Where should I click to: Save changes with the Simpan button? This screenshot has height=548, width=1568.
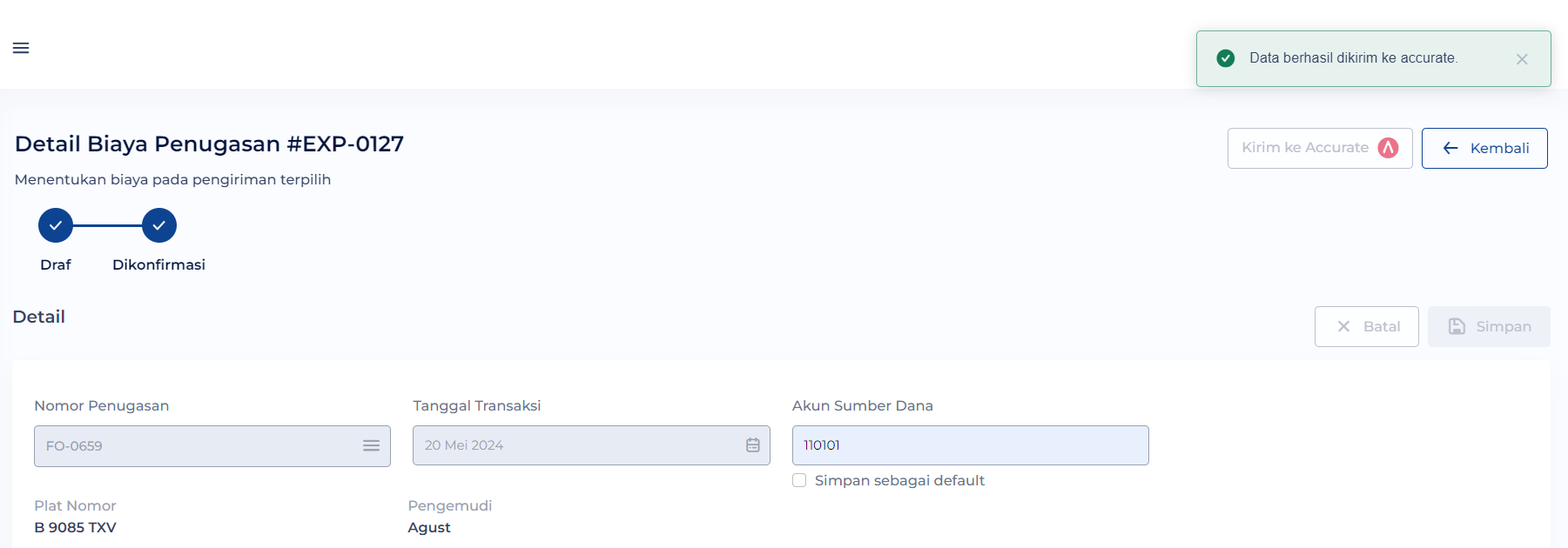pos(1489,326)
